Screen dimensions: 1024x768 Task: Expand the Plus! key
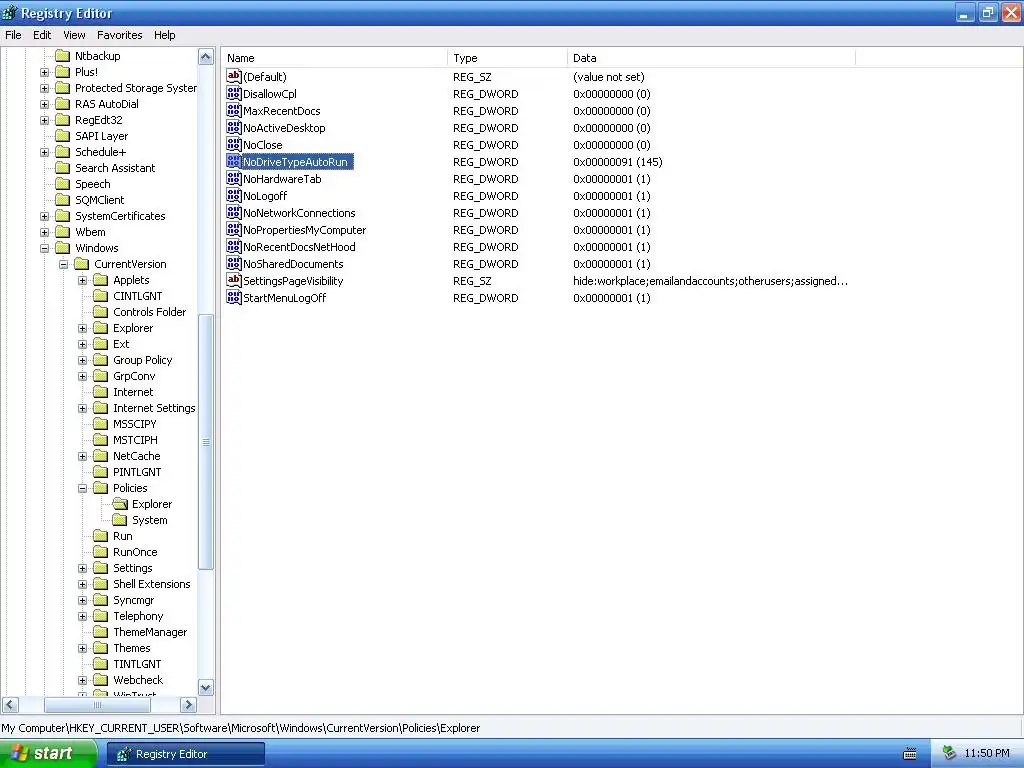(44, 72)
